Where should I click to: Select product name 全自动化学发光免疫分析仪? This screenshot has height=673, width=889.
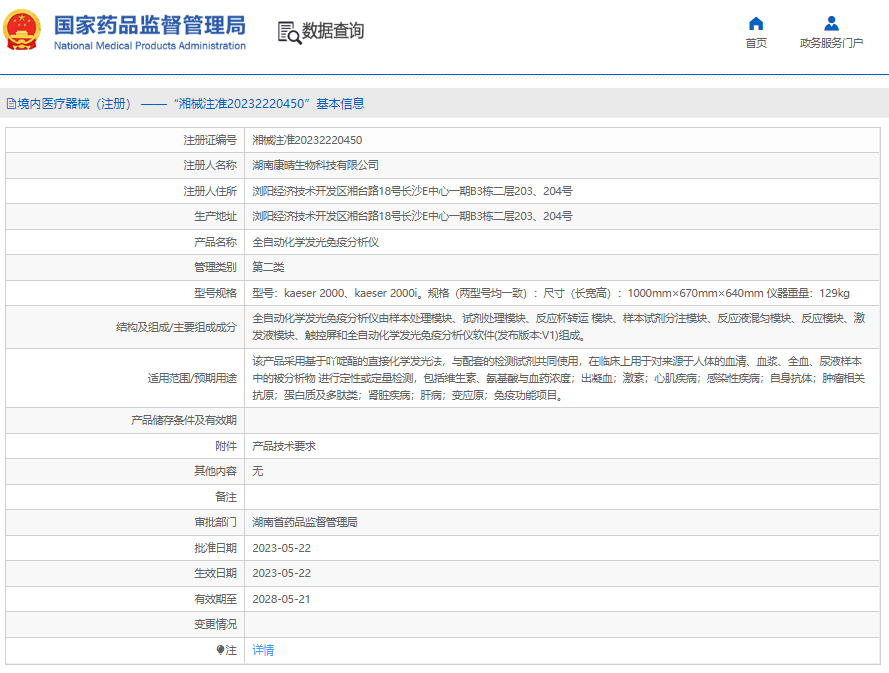tap(315, 242)
